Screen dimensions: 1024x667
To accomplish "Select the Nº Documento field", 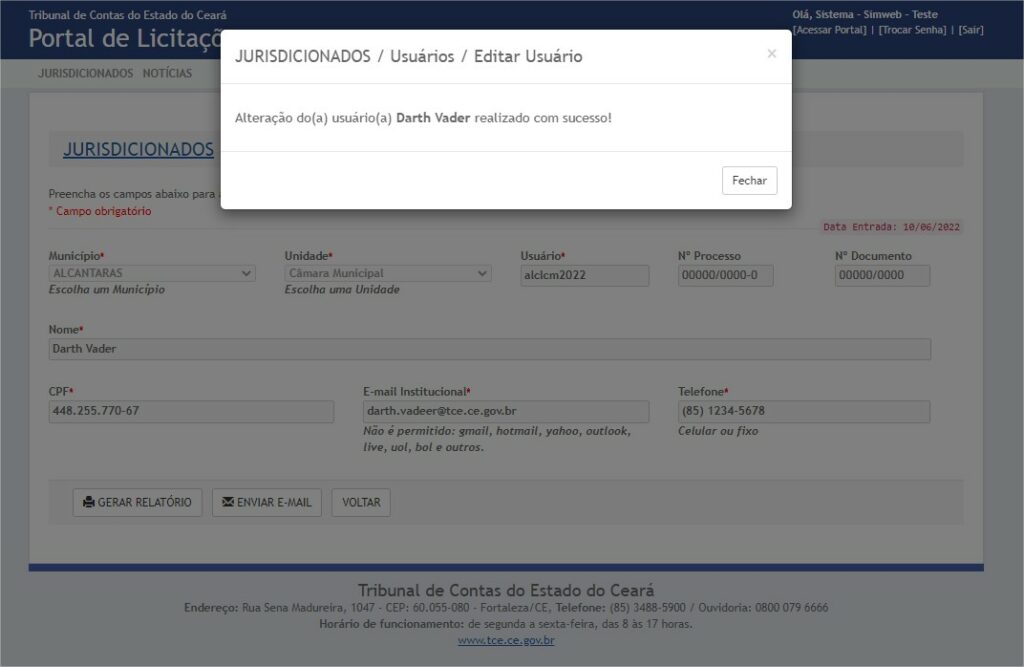I will pyautogui.click(x=882, y=276).
